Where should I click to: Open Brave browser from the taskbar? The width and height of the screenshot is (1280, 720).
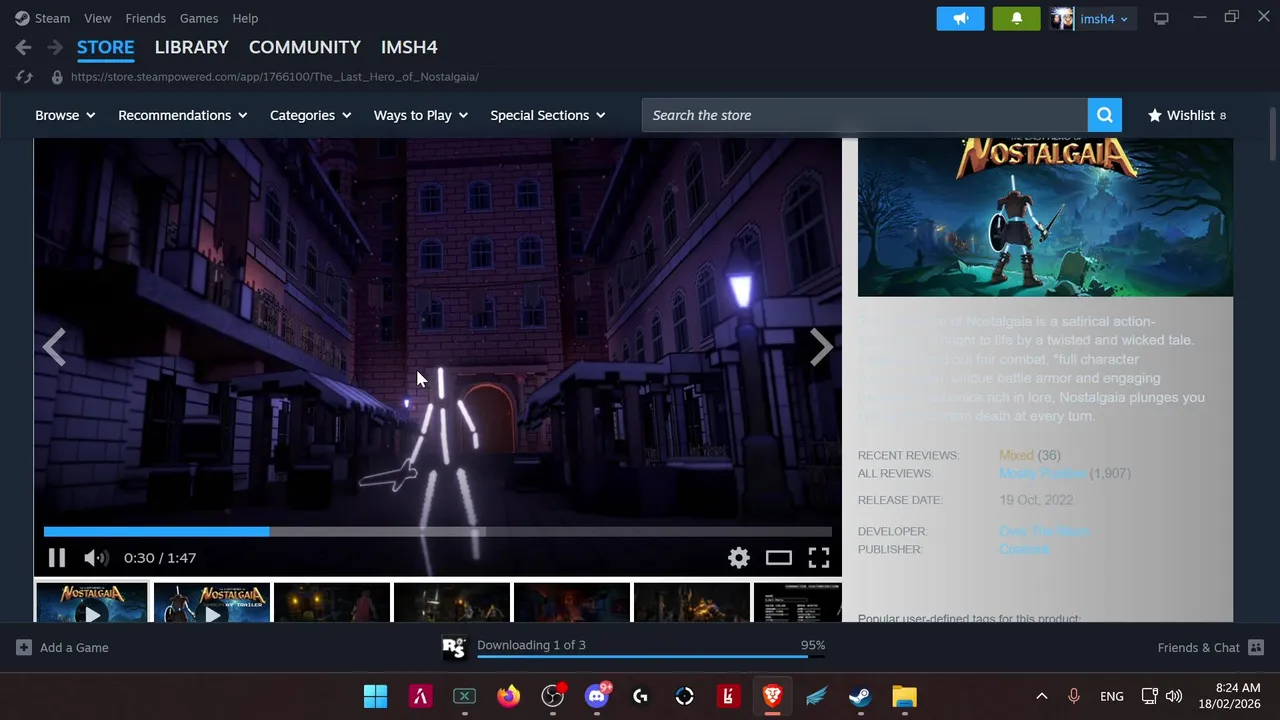tap(772, 696)
